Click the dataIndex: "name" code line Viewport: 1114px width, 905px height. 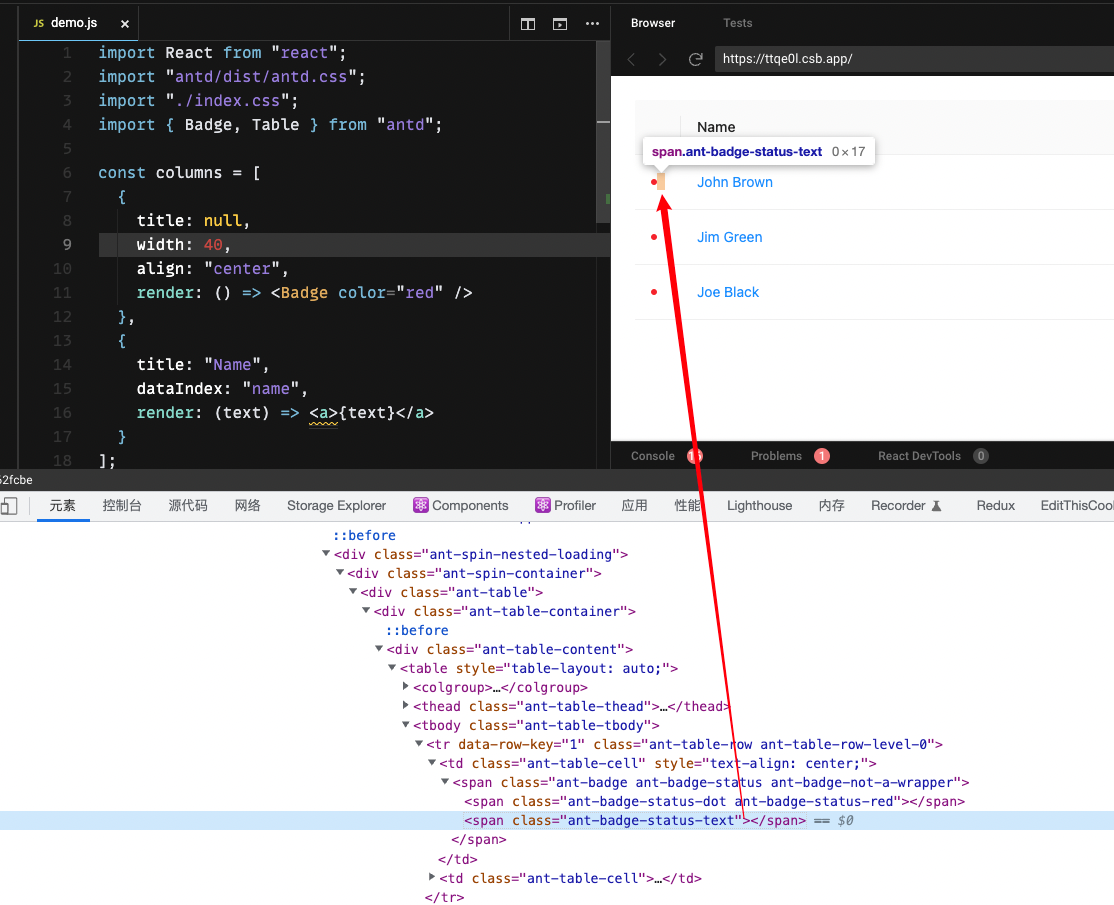[x=222, y=389]
